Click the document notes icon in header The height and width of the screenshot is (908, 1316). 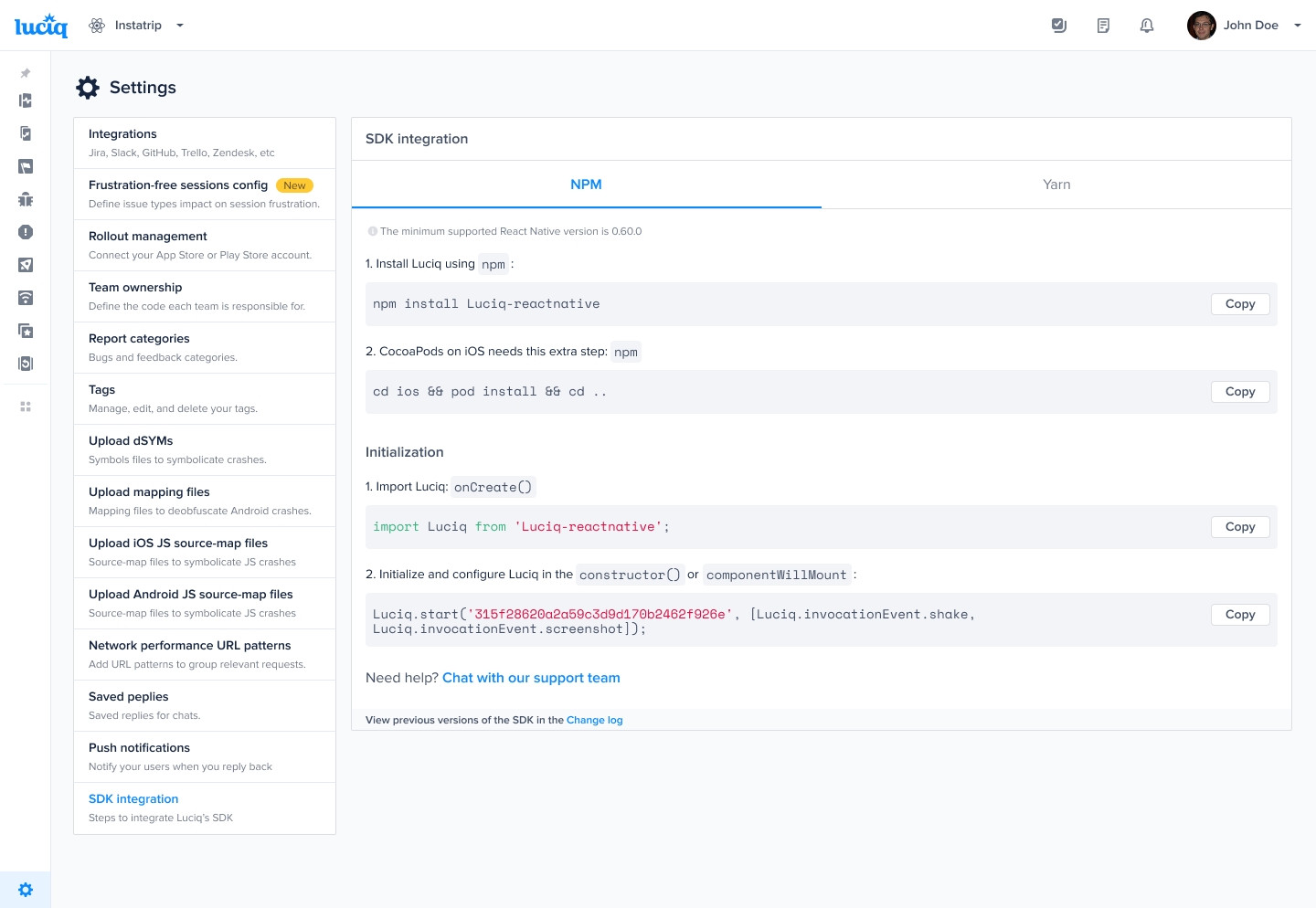1103,26
